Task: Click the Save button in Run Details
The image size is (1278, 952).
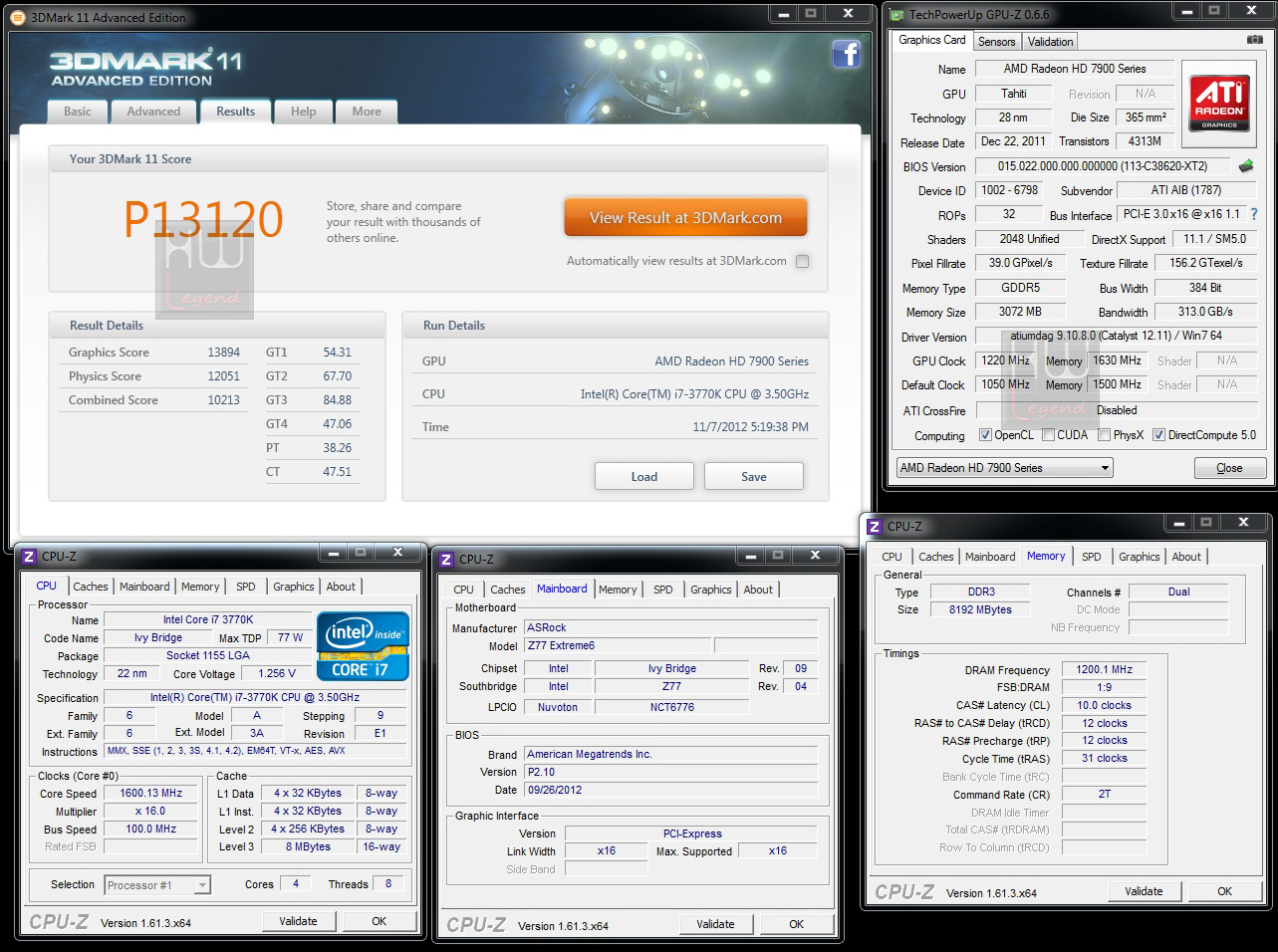Action: [x=754, y=476]
